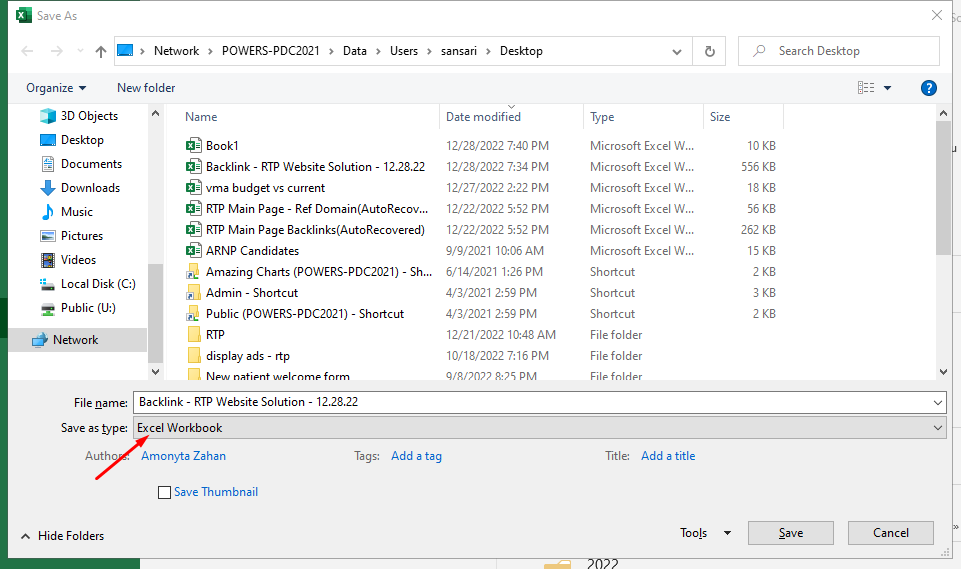Open Music in navigation pane
961x569 pixels.
[66, 212]
